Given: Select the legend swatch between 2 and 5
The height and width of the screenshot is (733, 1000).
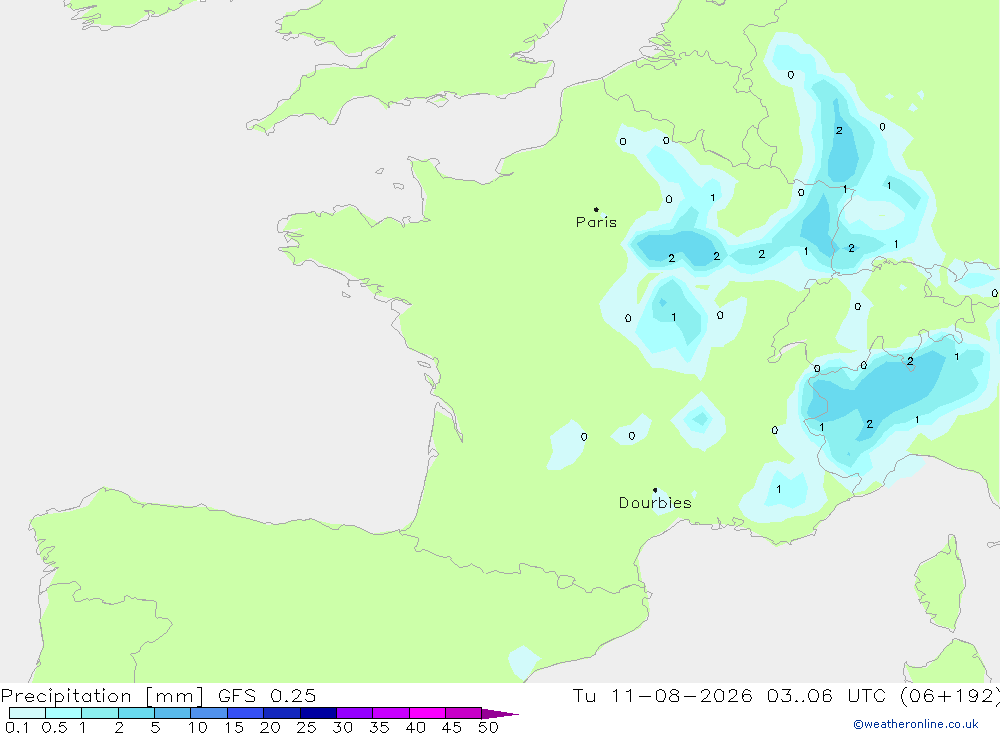Looking at the screenshot, I should (136, 713).
